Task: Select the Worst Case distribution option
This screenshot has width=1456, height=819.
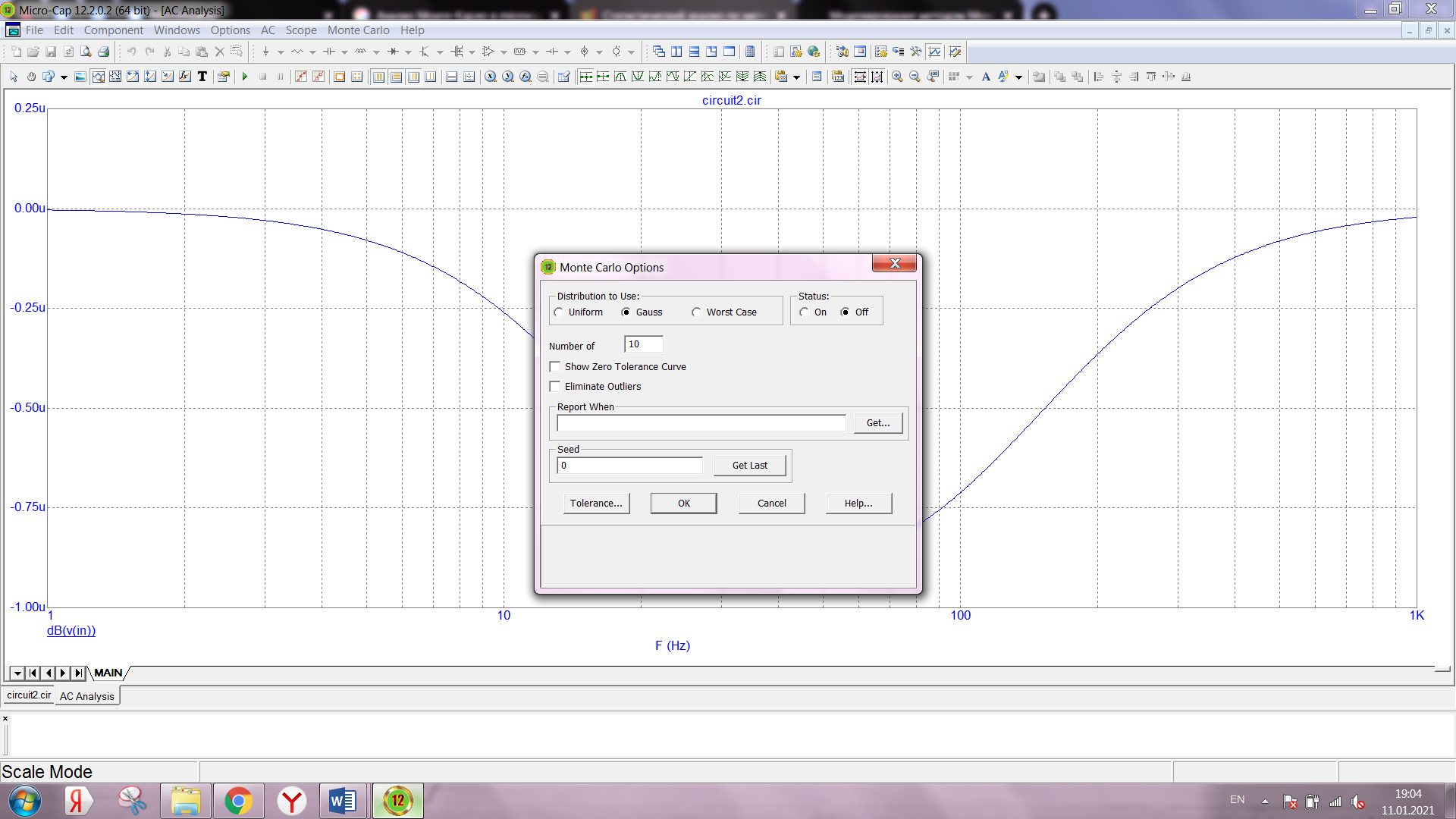Action: (x=725, y=312)
